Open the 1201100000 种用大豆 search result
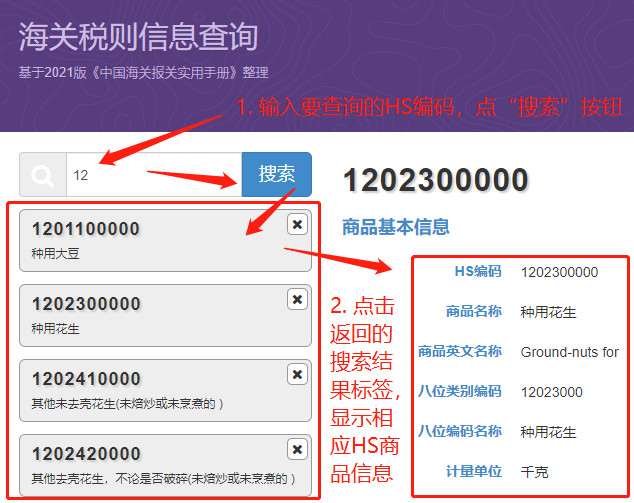The image size is (634, 503). click(150, 240)
